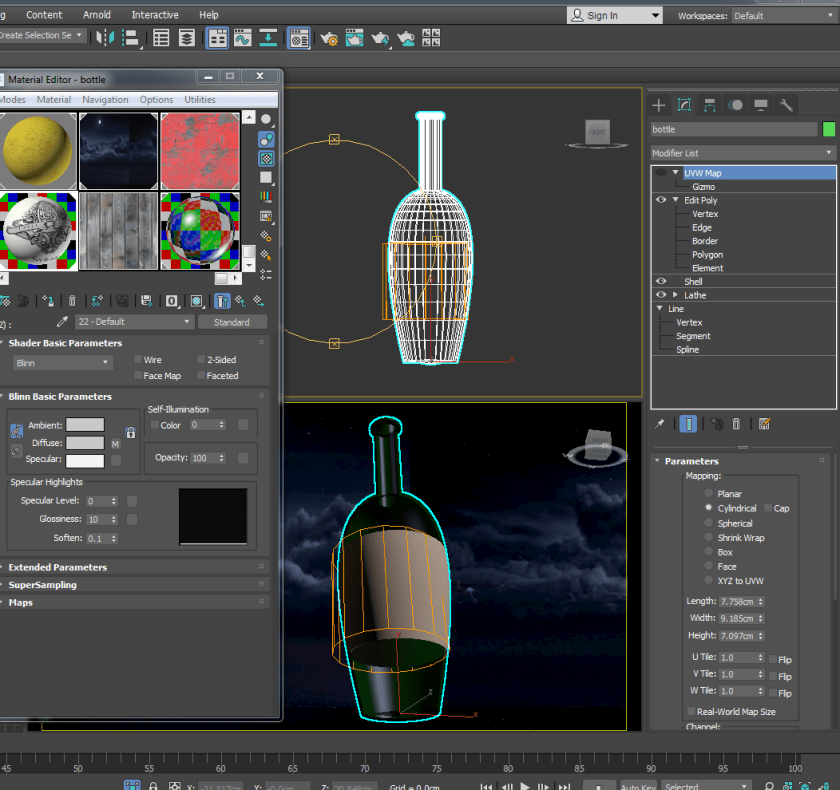
Task: Expand the Lathe modifier in stack
Action: (675, 295)
